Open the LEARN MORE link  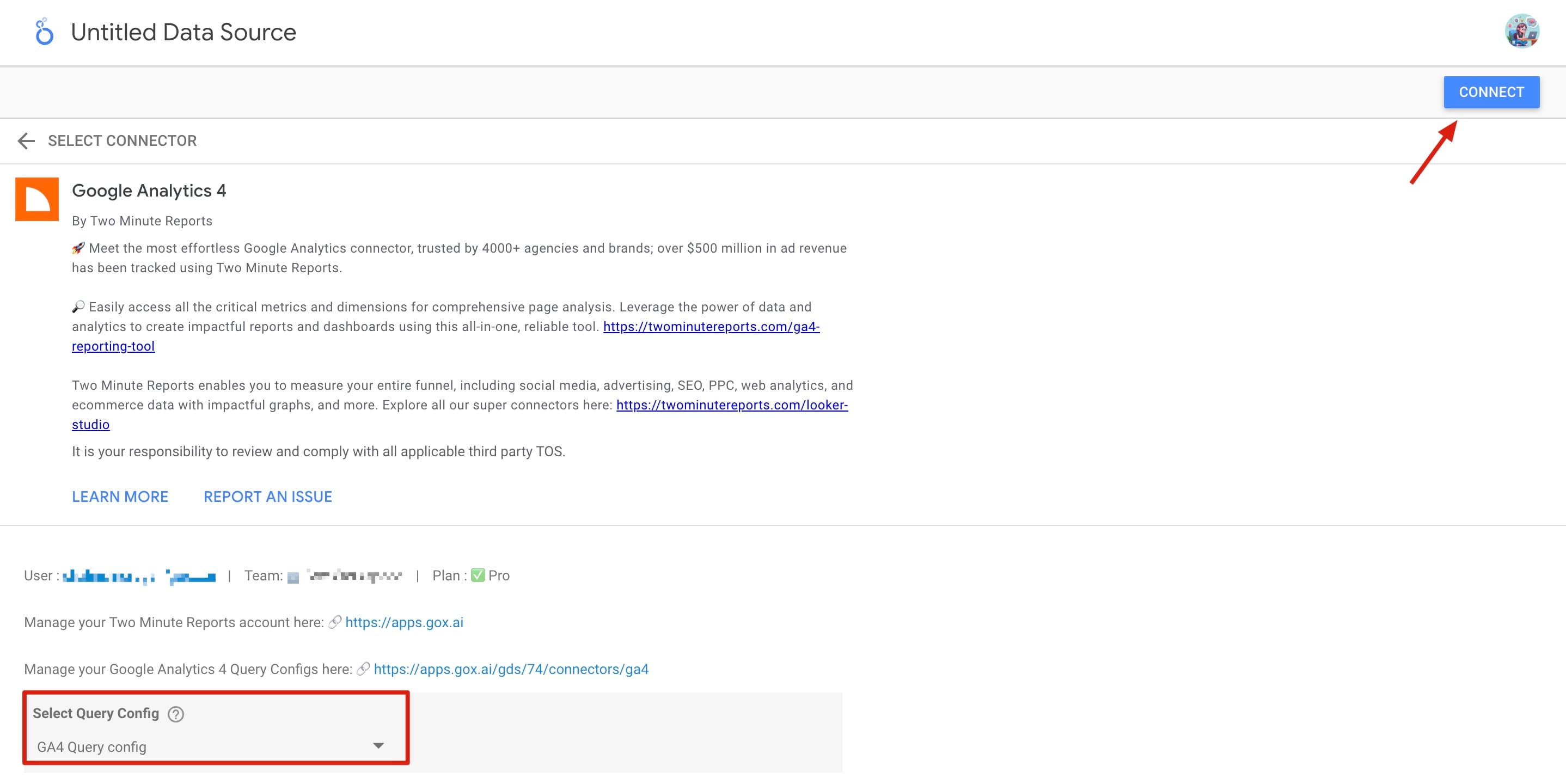pos(120,497)
